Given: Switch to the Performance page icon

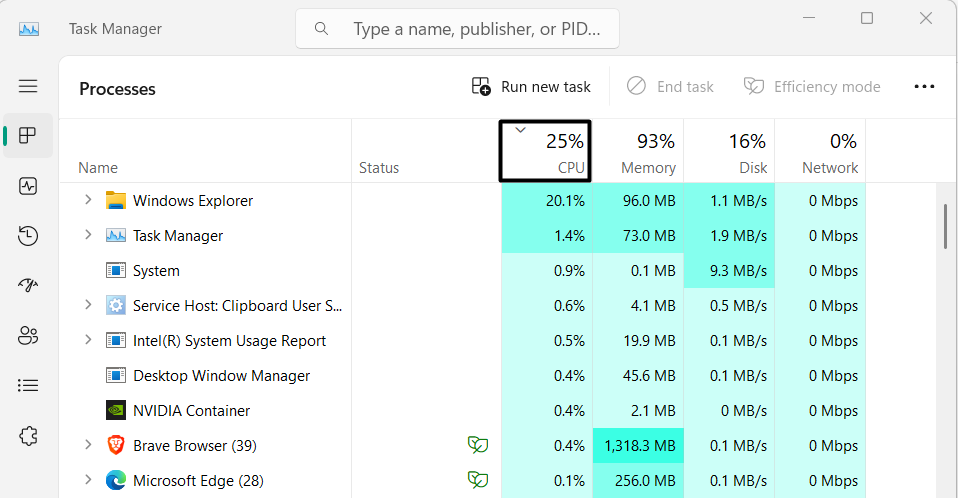Looking at the screenshot, I should [28, 186].
